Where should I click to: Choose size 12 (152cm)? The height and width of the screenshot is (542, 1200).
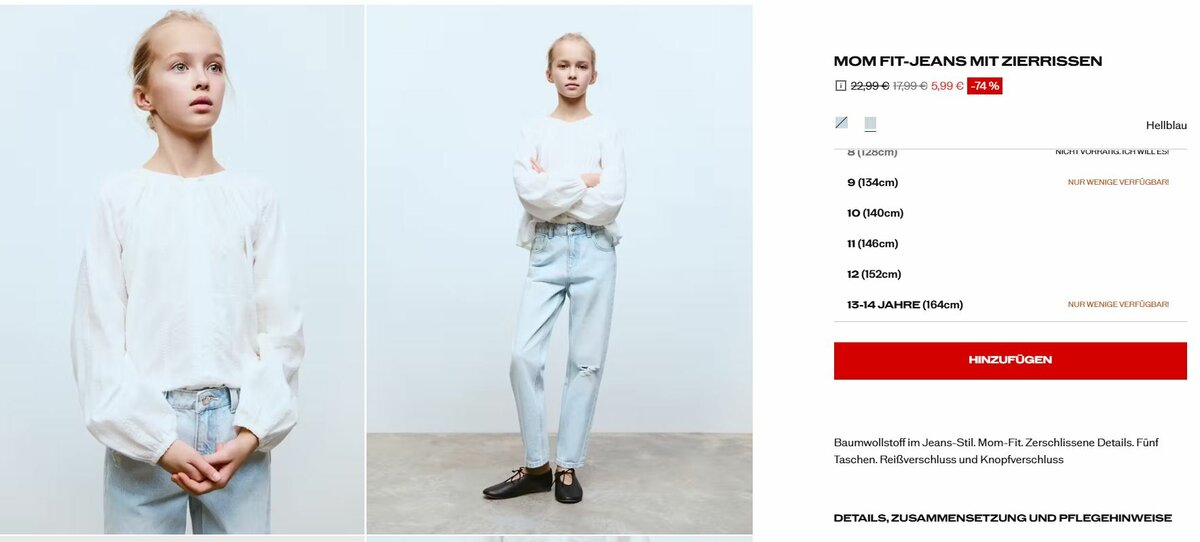click(x=1010, y=274)
